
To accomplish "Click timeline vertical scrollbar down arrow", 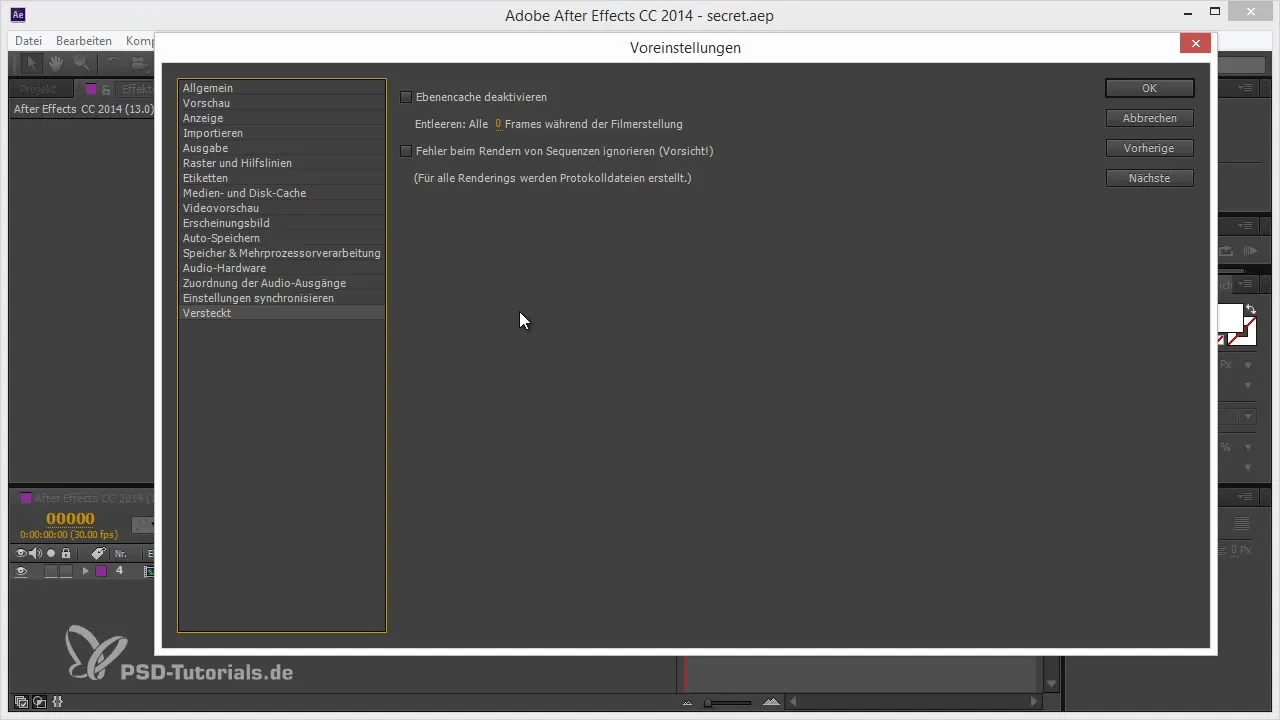I will [x=1050, y=683].
